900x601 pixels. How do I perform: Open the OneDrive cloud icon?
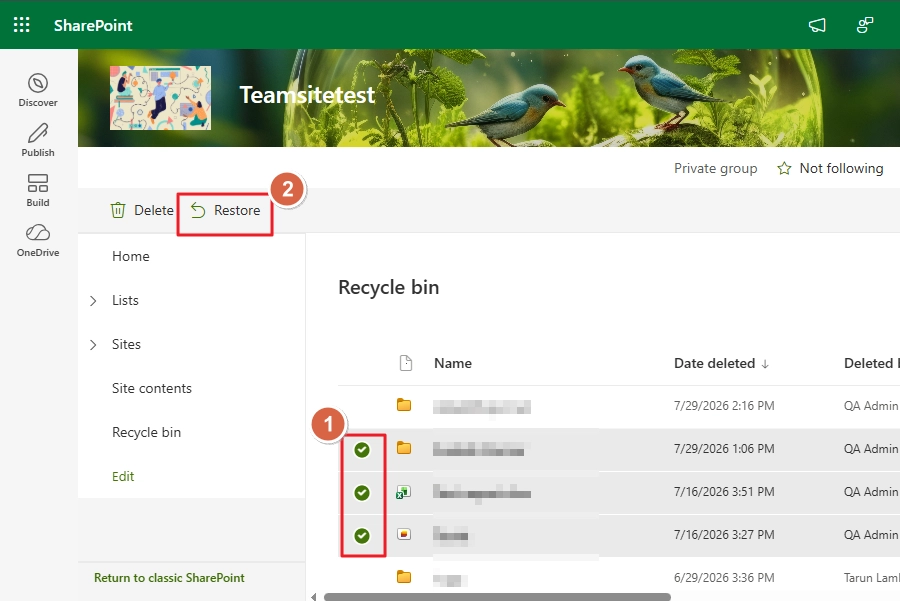click(x=38, y=232)
